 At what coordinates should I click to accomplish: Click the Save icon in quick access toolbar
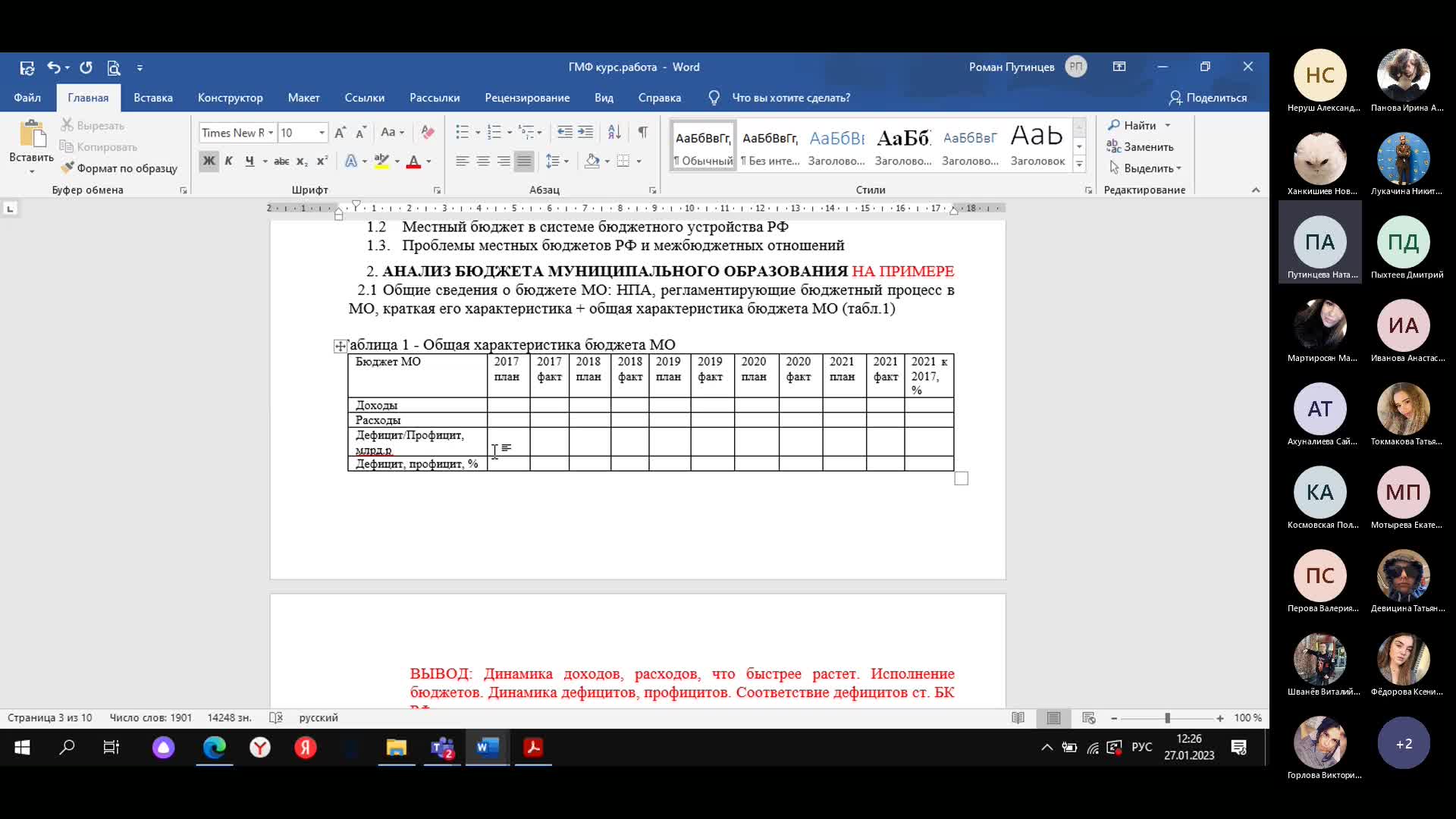tap(27, 67)
